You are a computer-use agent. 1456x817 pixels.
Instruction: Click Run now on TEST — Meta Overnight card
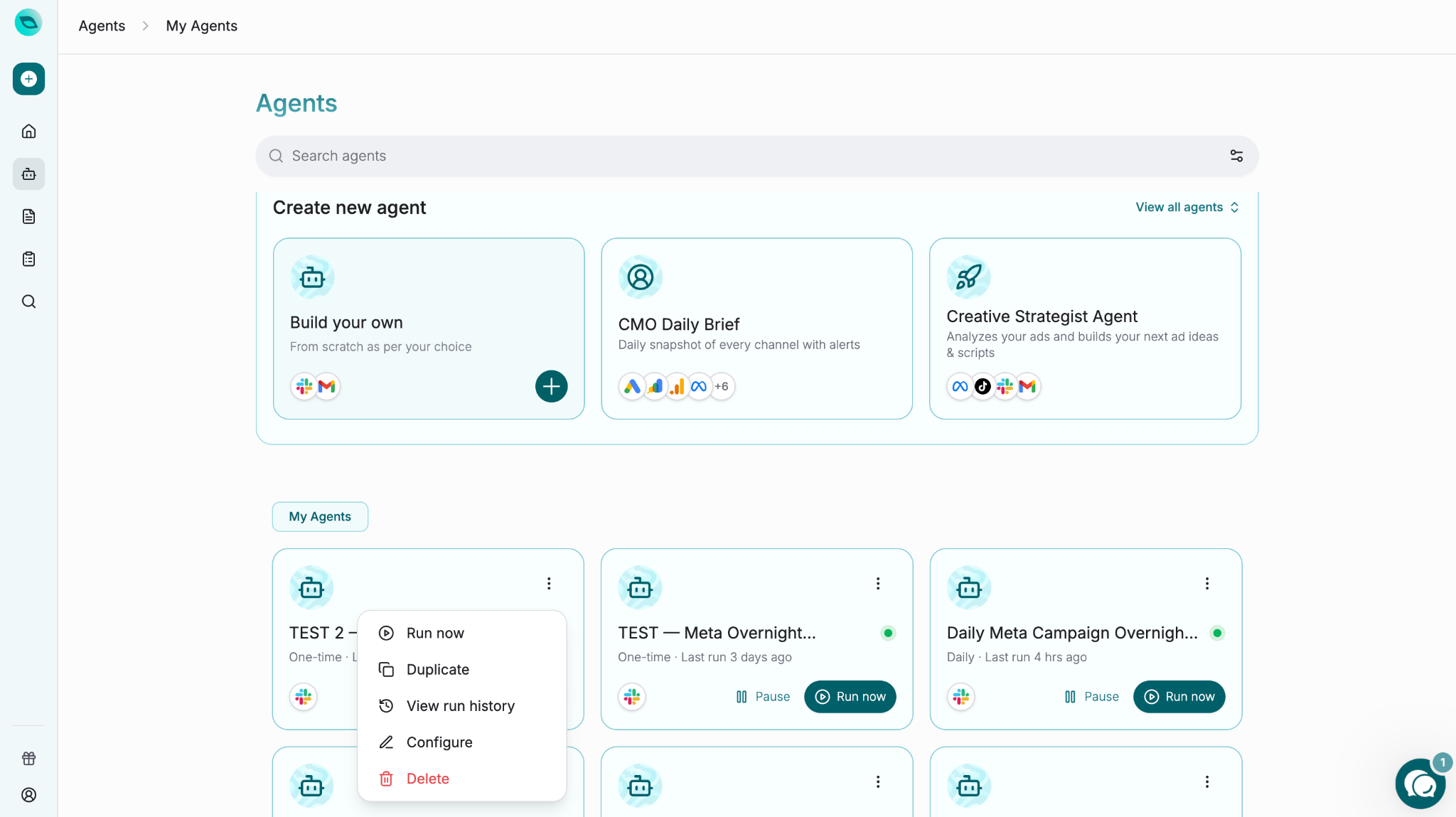click(850, 697)
